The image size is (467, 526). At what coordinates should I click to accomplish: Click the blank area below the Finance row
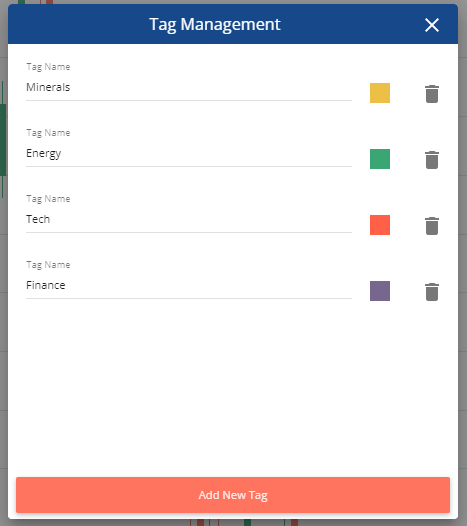(233, 386)
